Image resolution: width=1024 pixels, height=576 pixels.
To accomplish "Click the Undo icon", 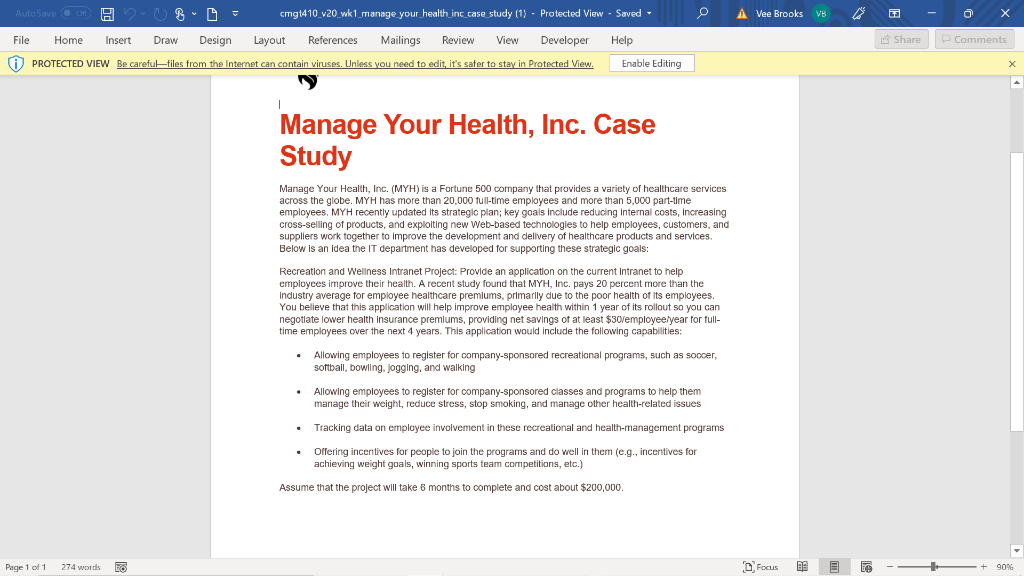I will [x=130, y=14].
